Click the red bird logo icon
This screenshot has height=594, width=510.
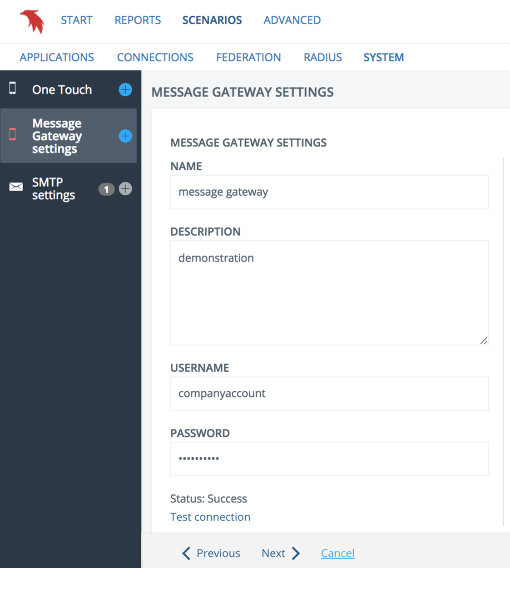tap(32, 21)
